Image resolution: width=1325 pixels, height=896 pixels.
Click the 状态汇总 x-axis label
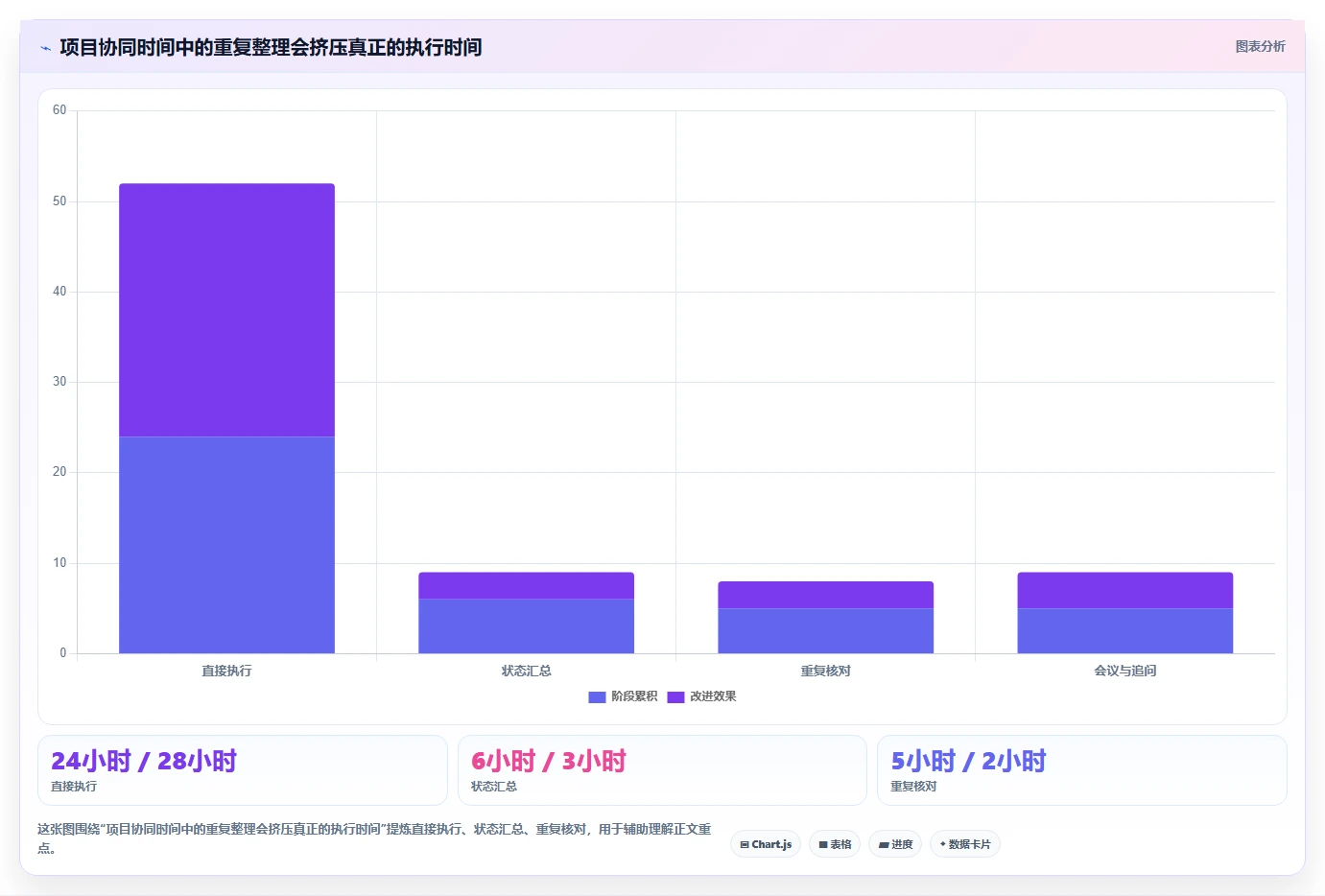click(526, 671)
